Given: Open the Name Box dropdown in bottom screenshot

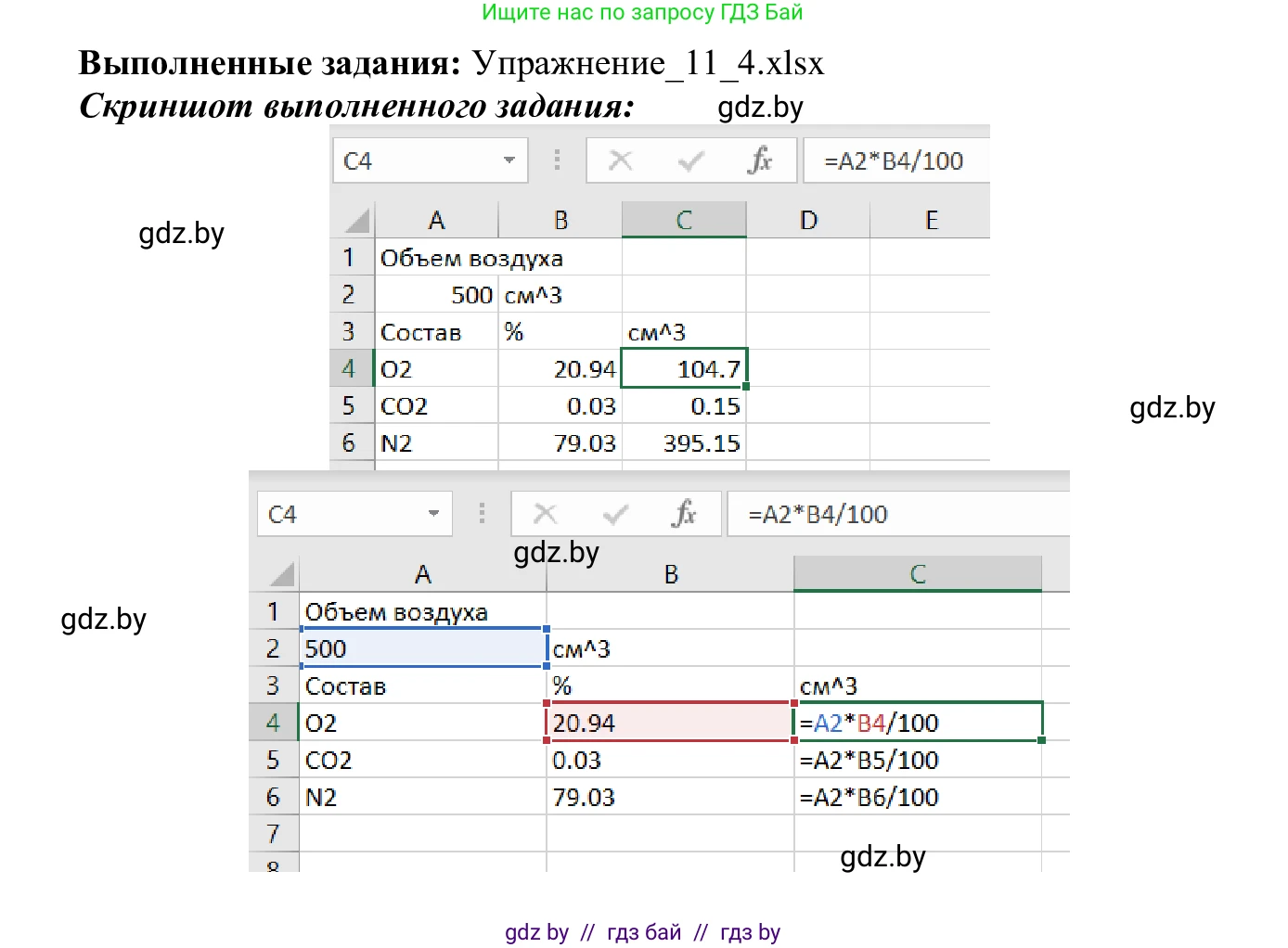Looking at the screenshot, I should tap(434, 513).
